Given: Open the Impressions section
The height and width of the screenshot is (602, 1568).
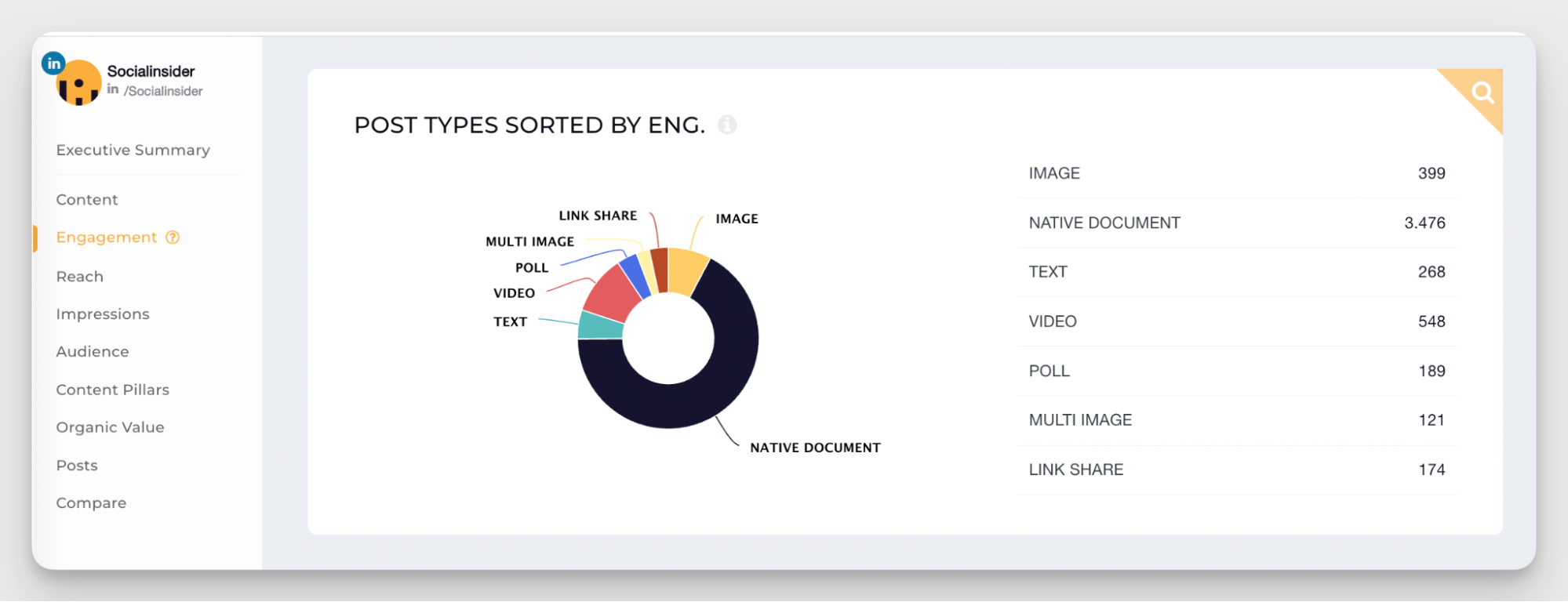Looking at the screenshot, I should pos(103,314).
